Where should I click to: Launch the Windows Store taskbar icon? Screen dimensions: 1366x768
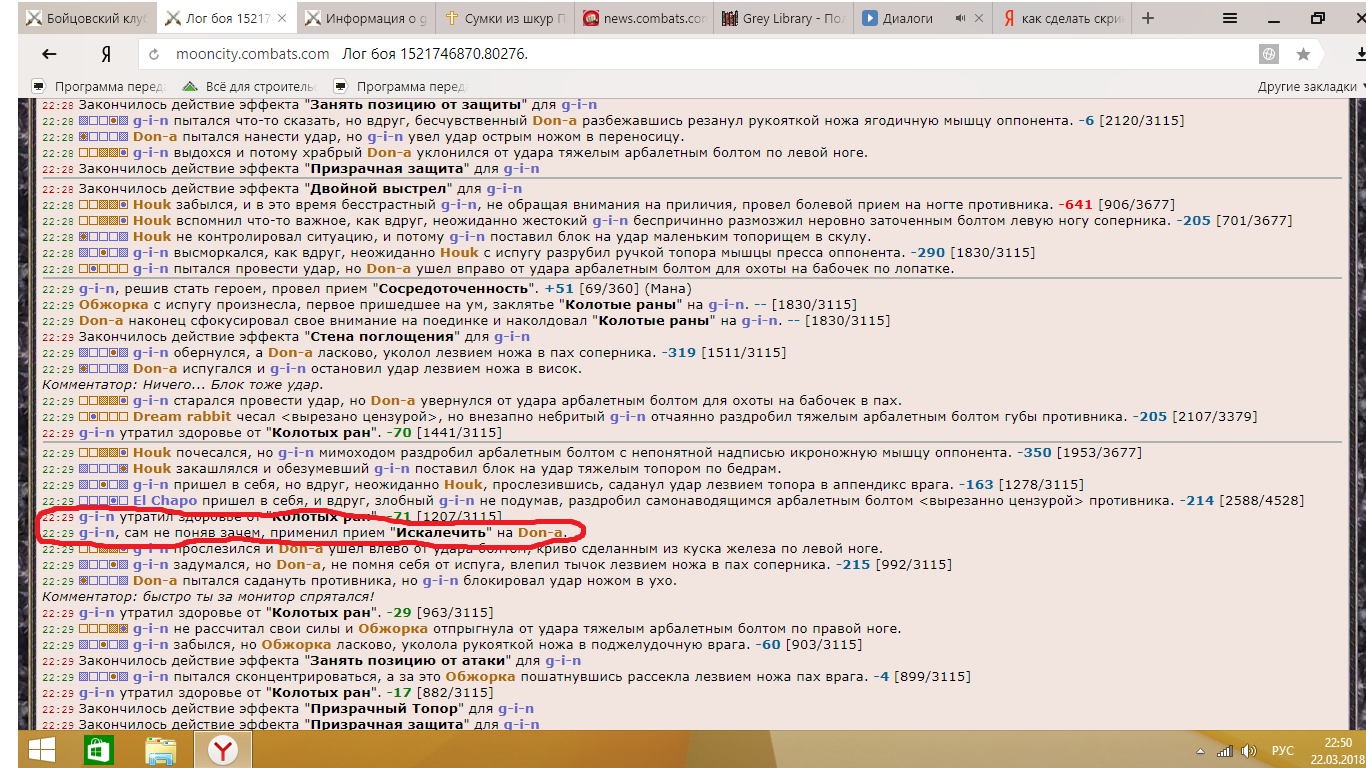pos(97,749)
